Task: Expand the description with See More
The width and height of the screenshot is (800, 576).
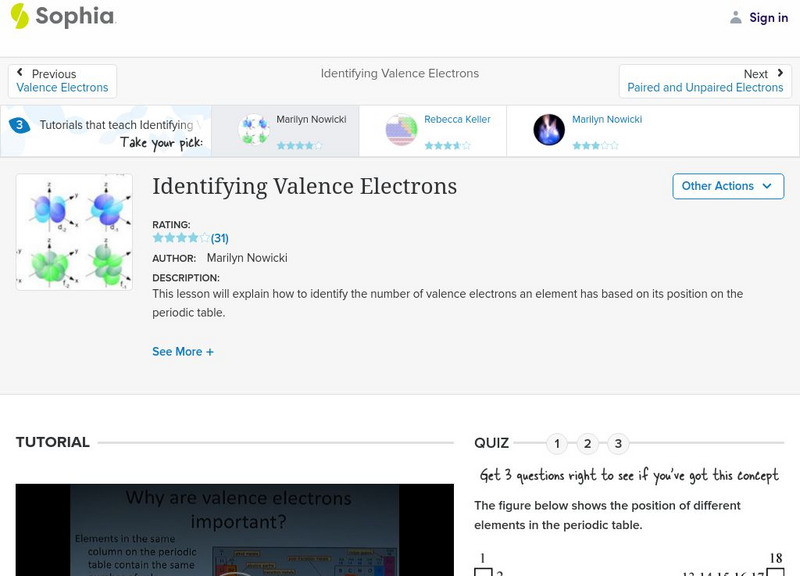Action: [183, 351]
